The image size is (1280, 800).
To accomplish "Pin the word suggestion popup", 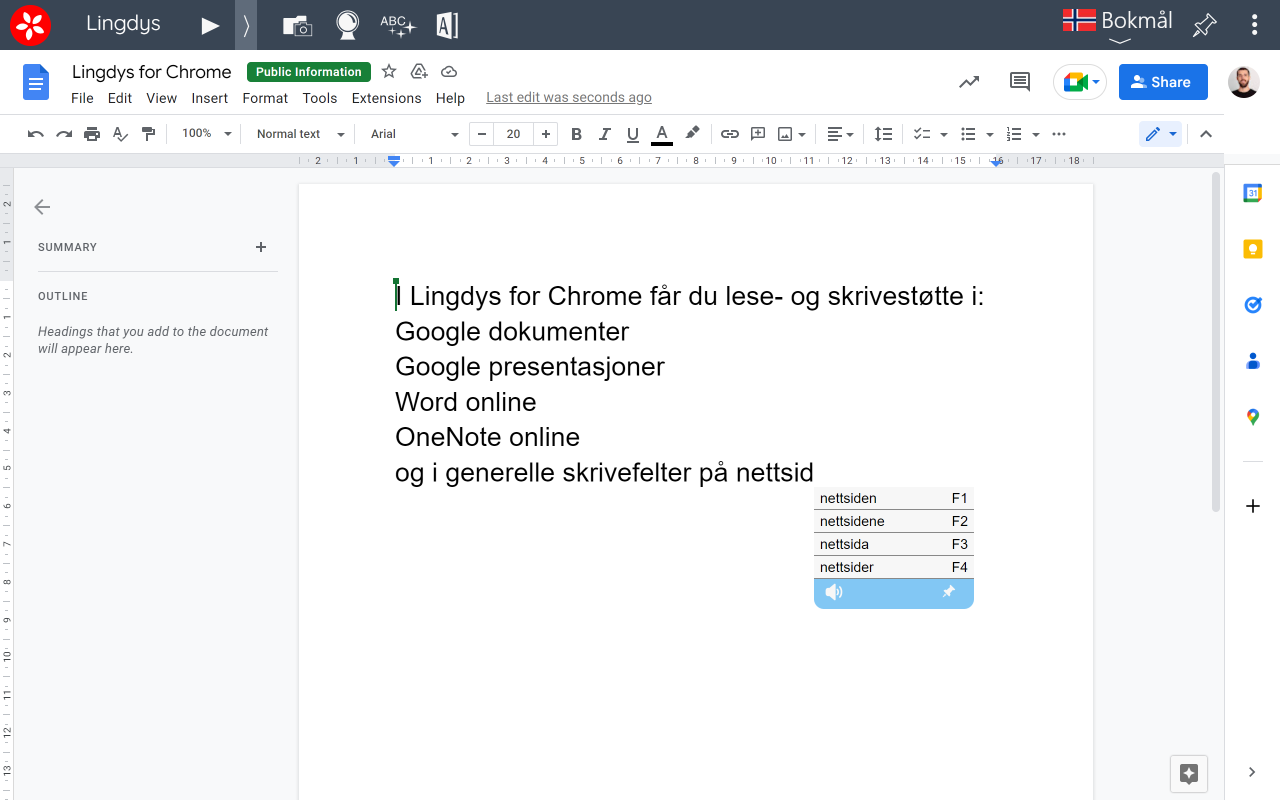I will (949, 592).
